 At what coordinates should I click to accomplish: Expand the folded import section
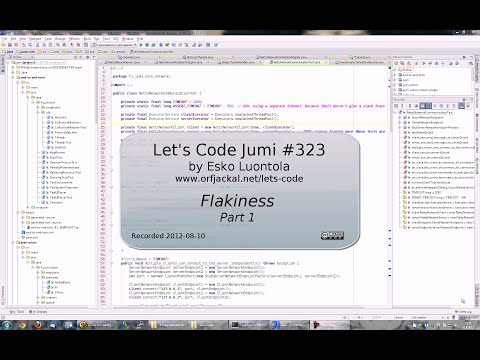[112, 85]
